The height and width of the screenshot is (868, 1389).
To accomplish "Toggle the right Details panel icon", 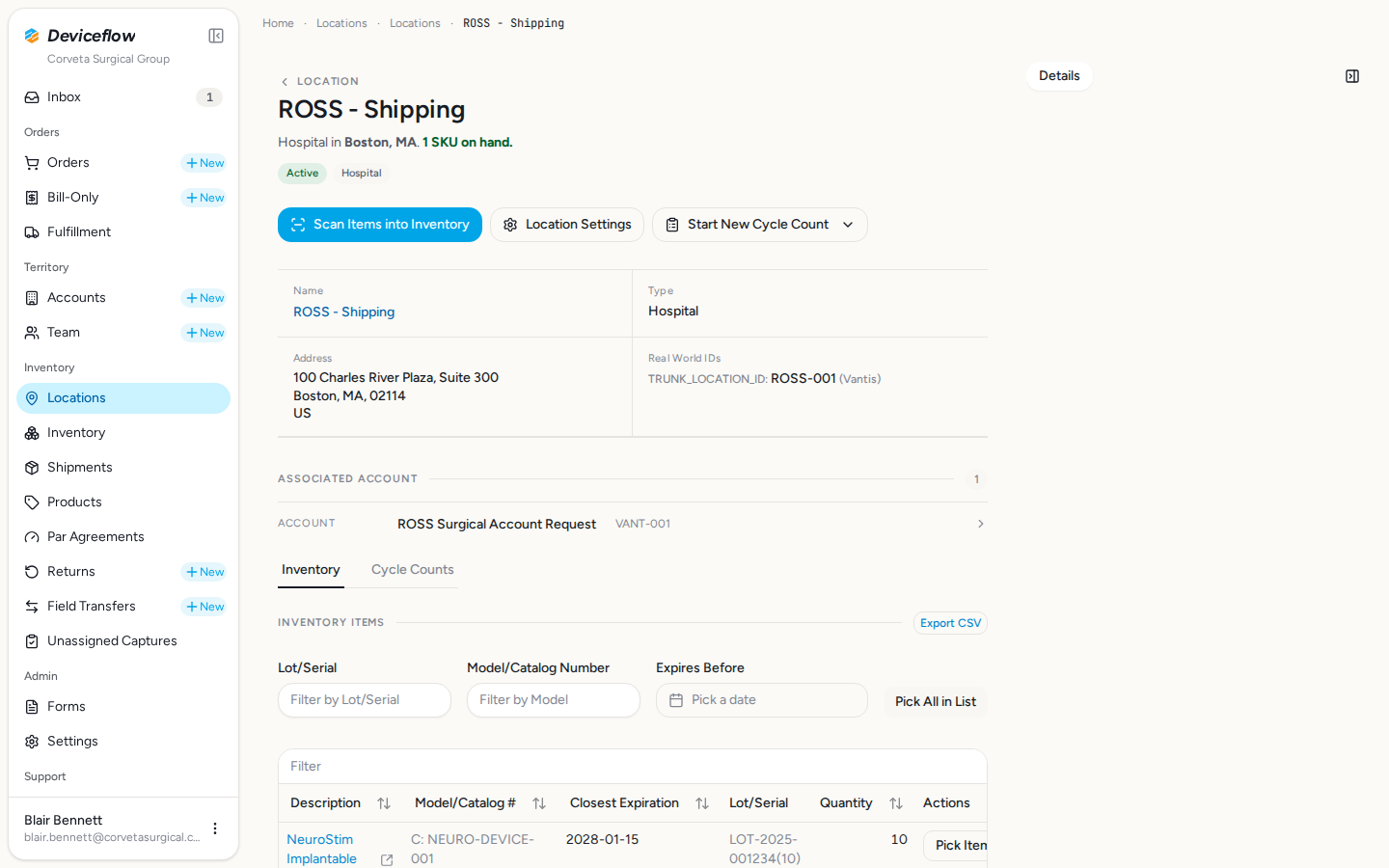I will pos(1352,76).
